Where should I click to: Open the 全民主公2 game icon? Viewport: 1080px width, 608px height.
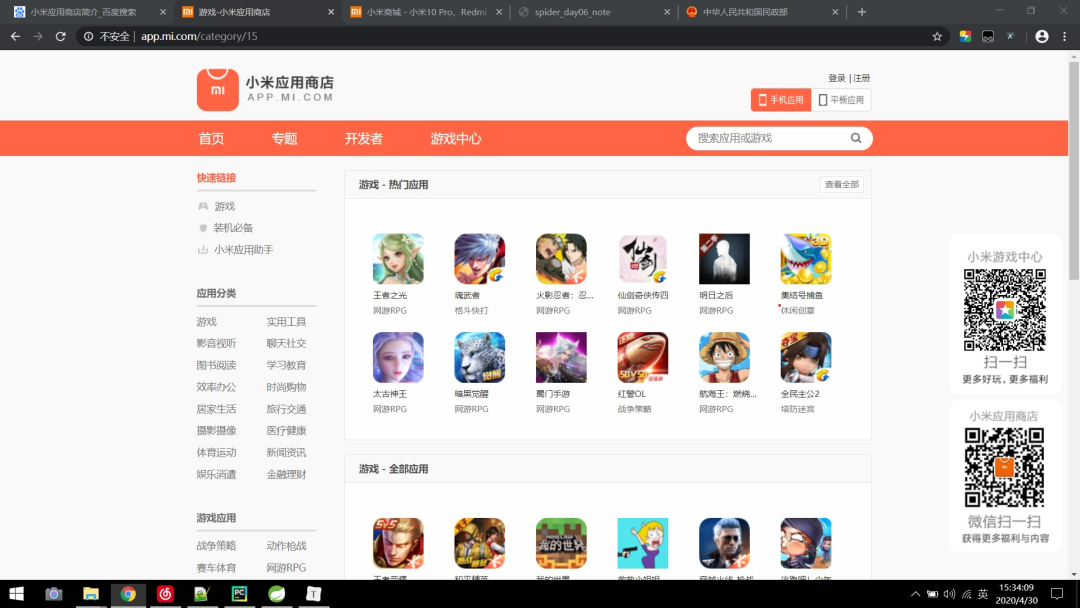tap(806, 357)
